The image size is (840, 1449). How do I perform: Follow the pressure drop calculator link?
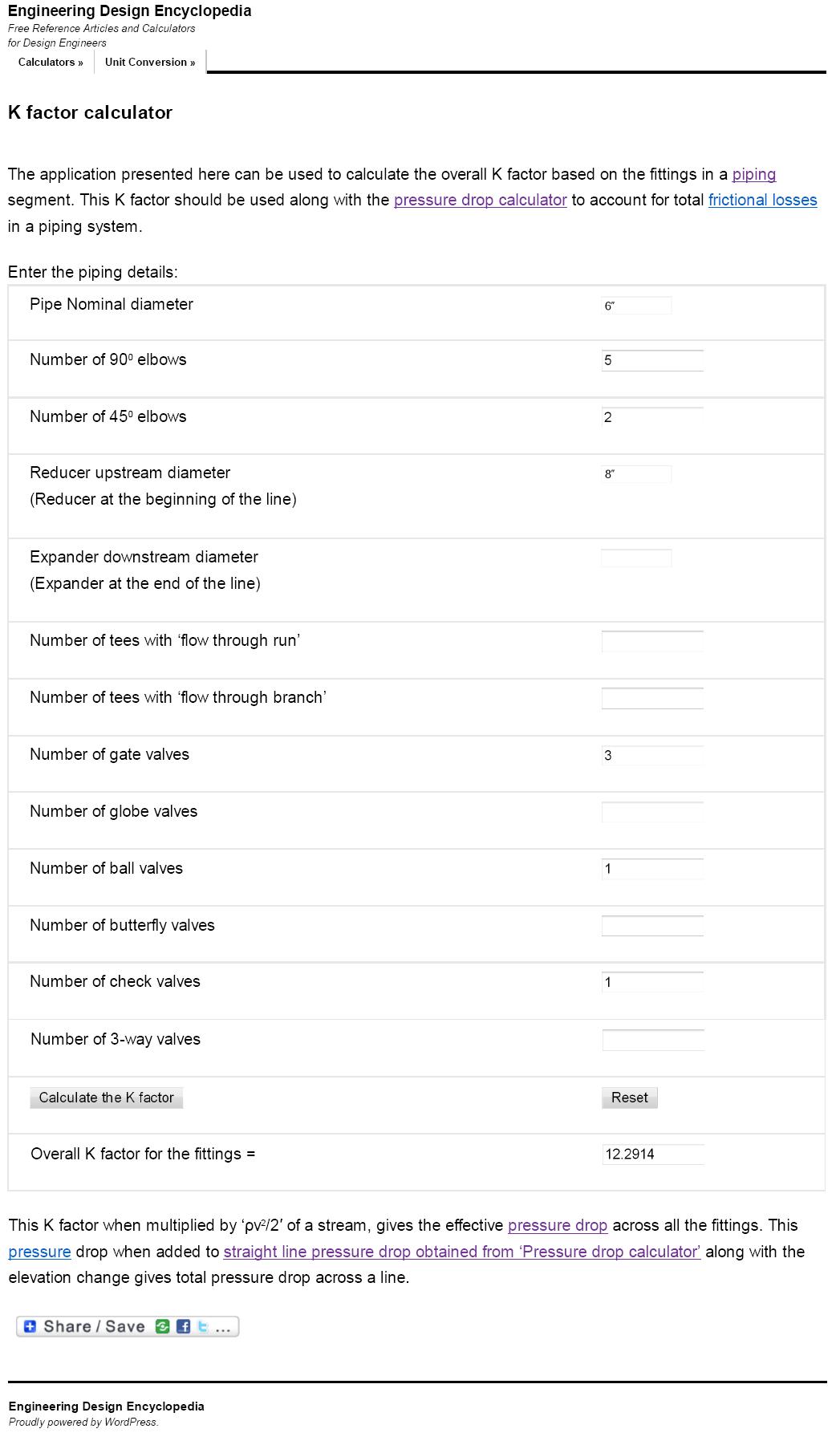(x=480, y=201)
